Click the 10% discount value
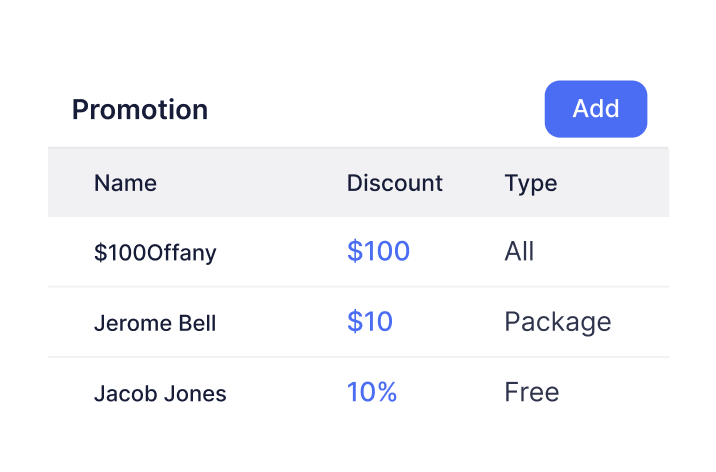This screenshot has height=472, width=716. coord(372,392)
